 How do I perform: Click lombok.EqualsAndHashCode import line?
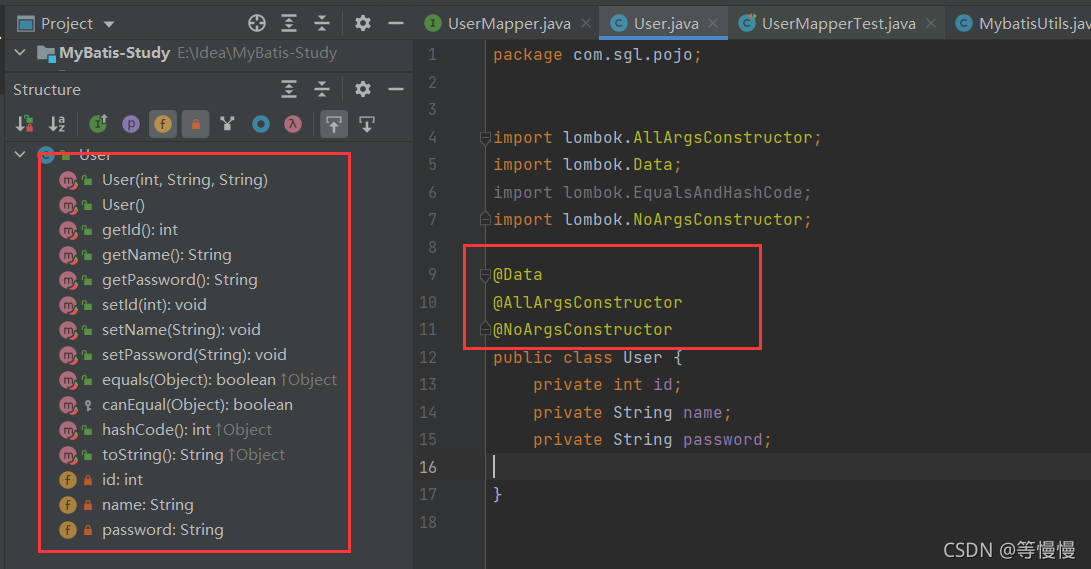[x=652, y=193]
